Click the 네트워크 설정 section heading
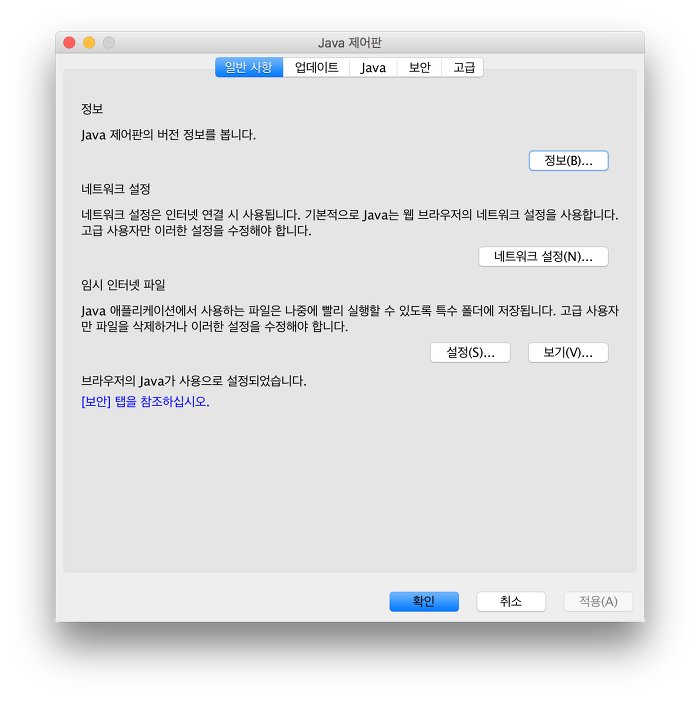Screen dimensions: 700x701 pyautogui.click(x=115, y=189)
